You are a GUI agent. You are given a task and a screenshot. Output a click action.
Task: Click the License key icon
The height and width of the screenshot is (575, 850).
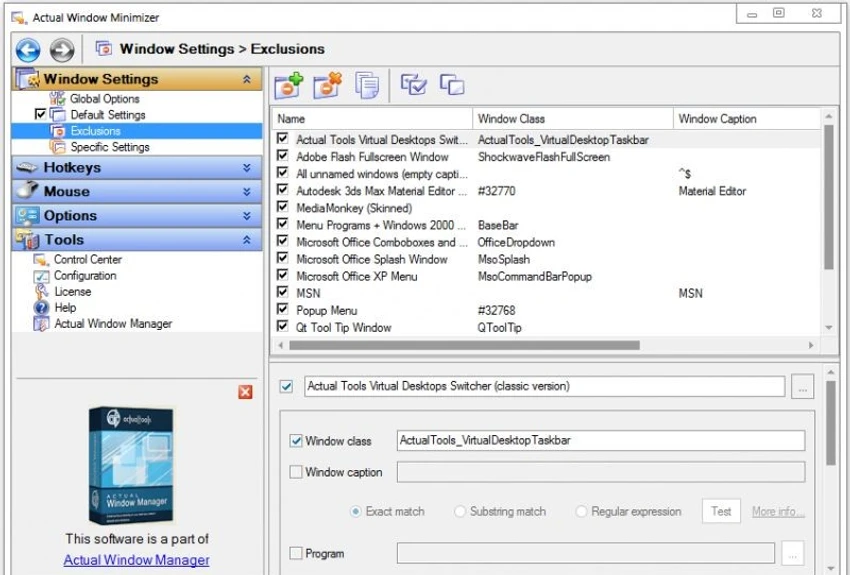(41, 292)
